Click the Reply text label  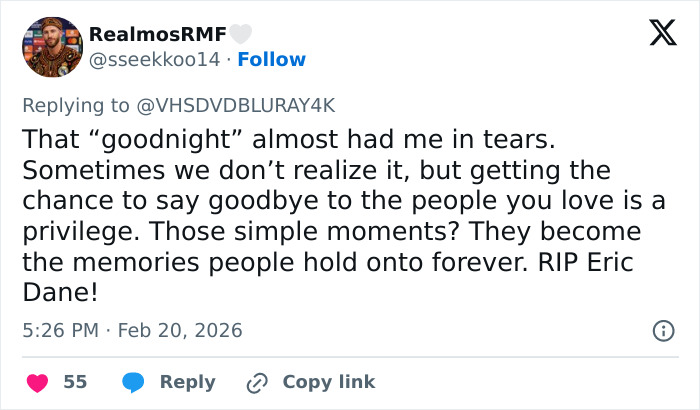187,382
